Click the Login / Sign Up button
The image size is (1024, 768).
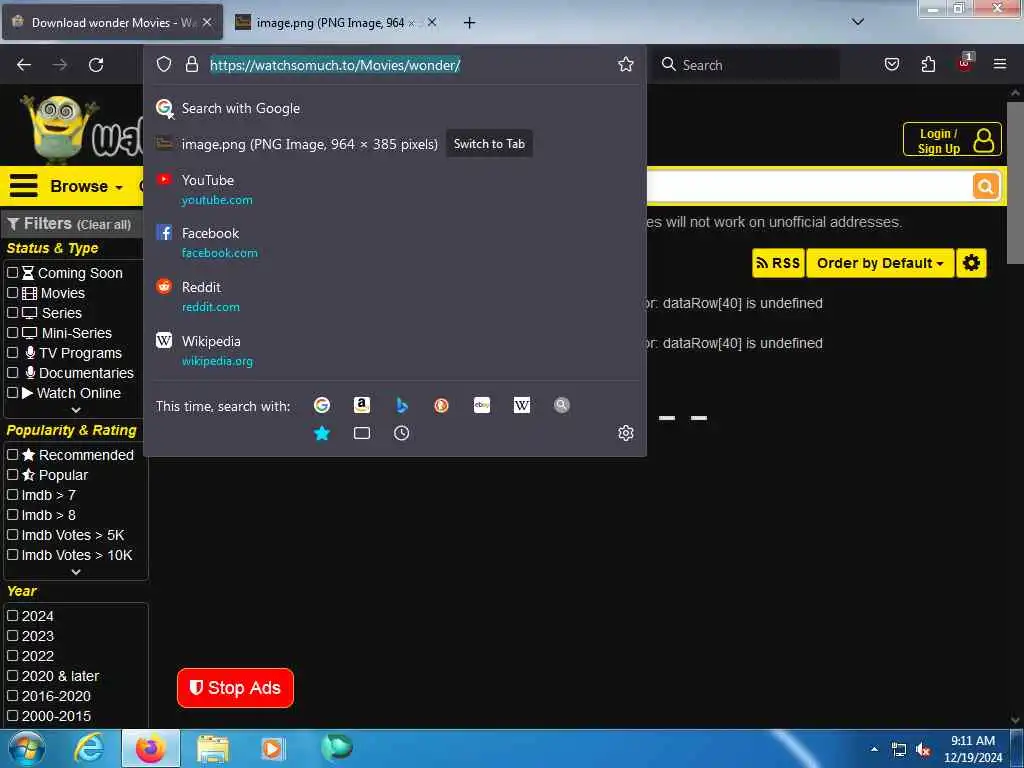pyautogui.click(x=952, y=140)
